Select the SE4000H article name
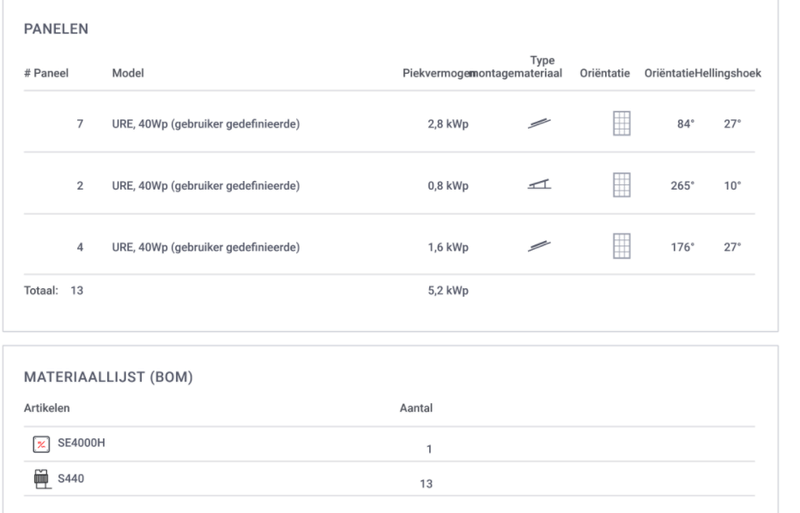 [x=81, y=444]
